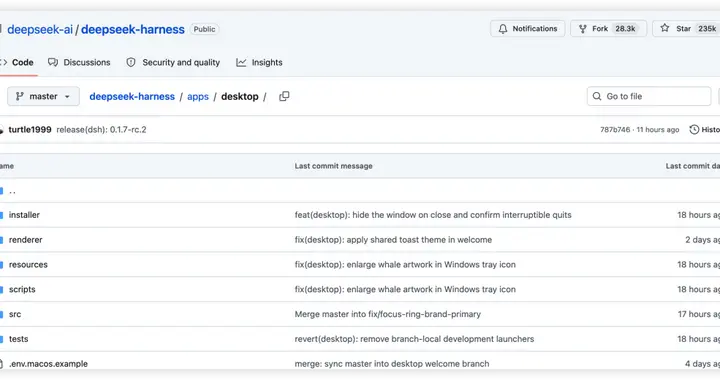720x380 pixels.
Task: Open the installer folder
Action: tap(24, 215)
